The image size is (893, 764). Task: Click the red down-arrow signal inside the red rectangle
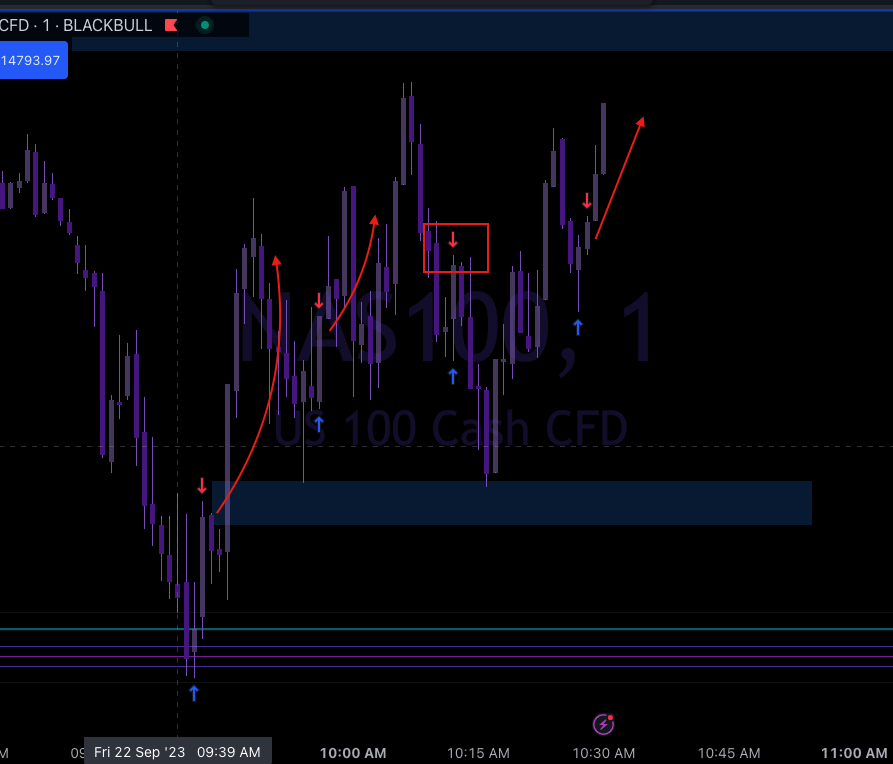(x=455, y=240)
